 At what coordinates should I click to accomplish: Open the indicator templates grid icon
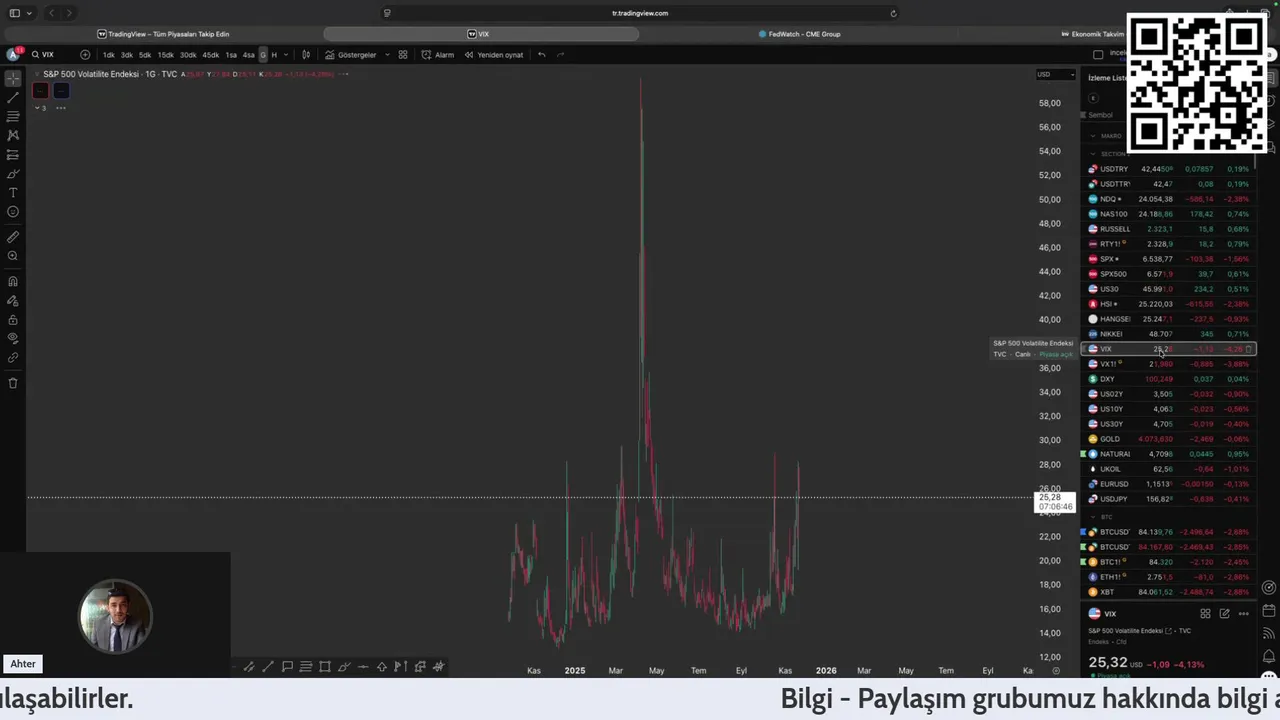[x=403, y=55]
